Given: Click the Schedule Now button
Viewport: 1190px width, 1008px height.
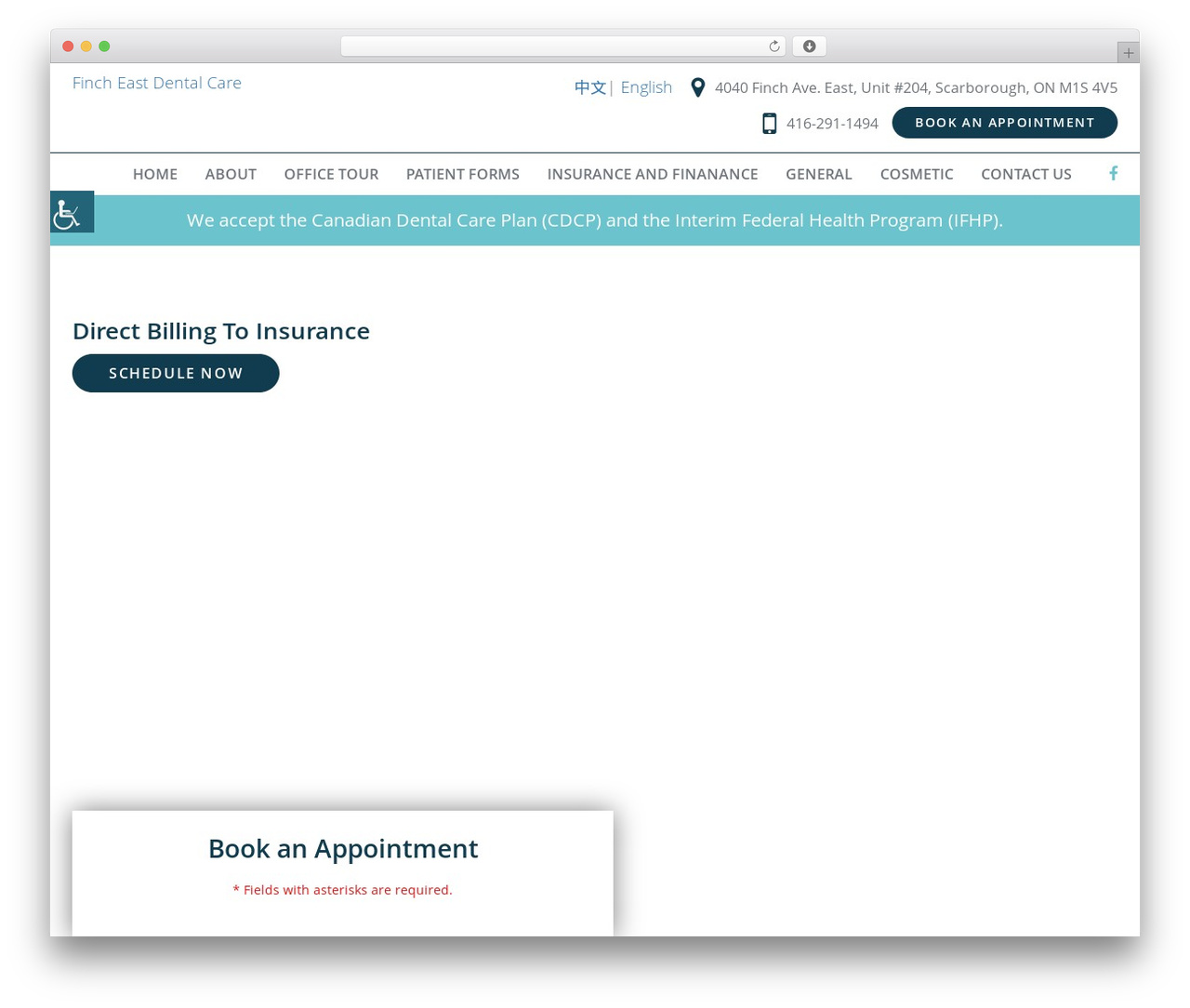Looking at the screenshot, I should pyautogui.click(x=176, y=373).
